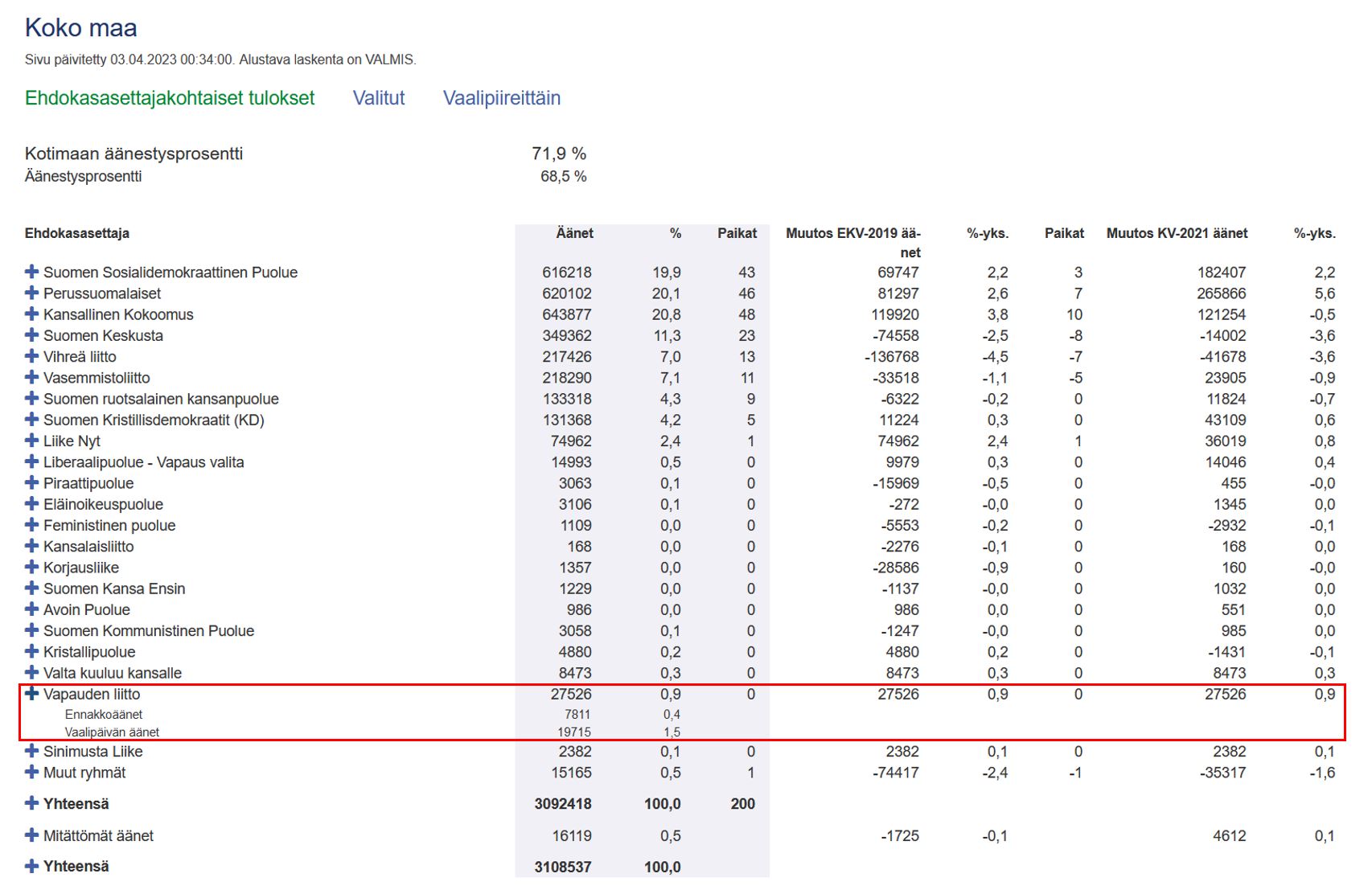
Task: Expand first Yhteensä 3092418 plus icon
Action: [31, 803]
